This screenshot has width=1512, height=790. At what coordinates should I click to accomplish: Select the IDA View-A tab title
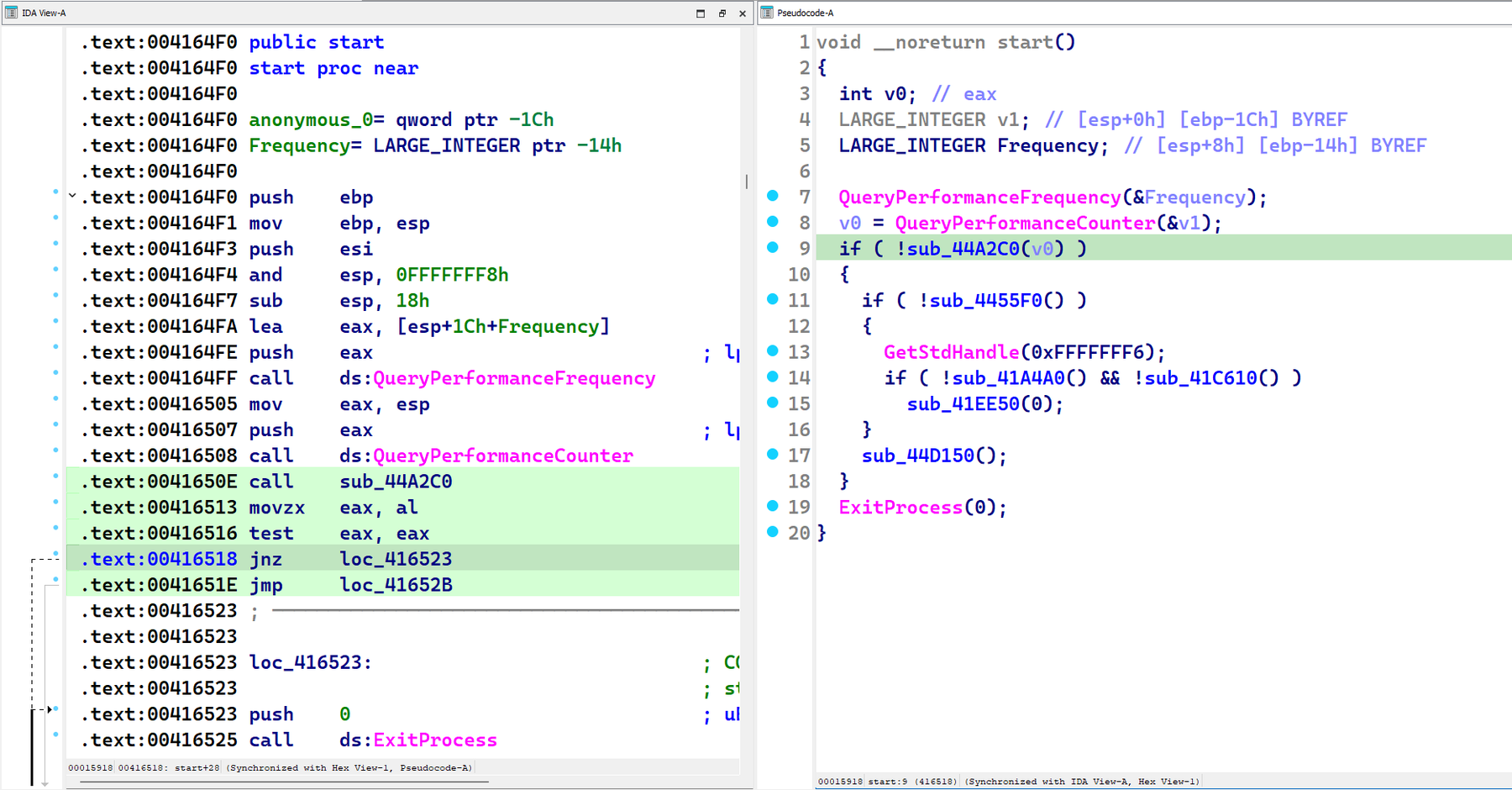[x=44, y=13]
